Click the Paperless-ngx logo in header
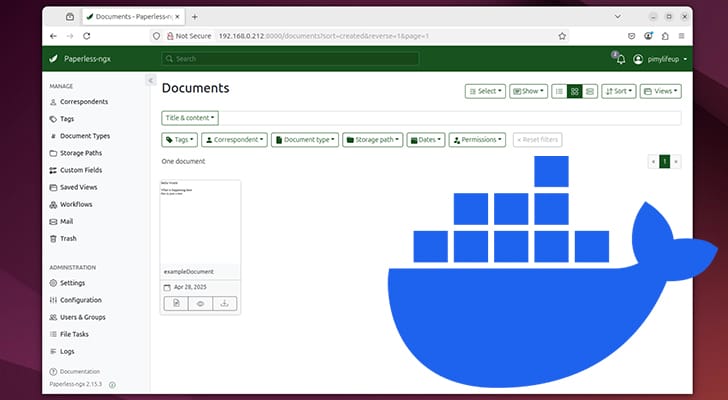The image size is (728, 400). (80, 59)
